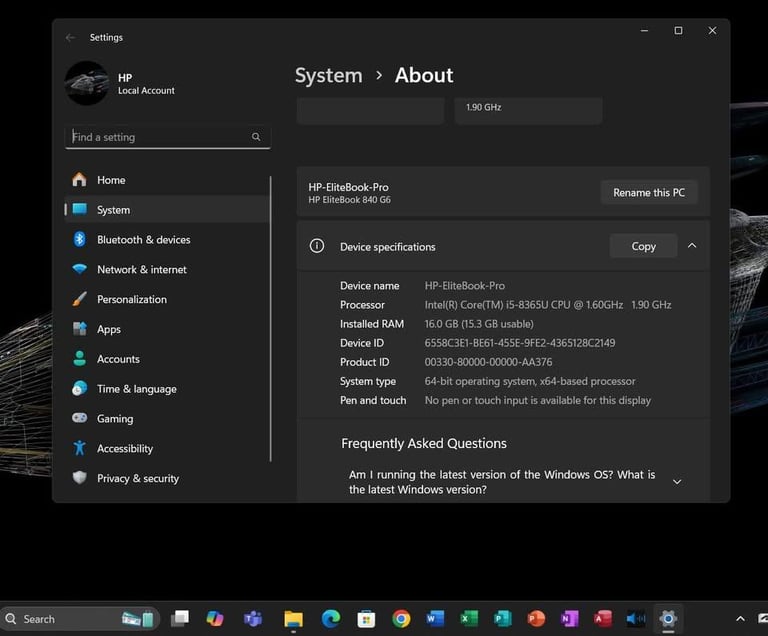Screen dimensions: 768x636
Task: Select Gaming in the sidebar
Action: (x=167, y=419)
